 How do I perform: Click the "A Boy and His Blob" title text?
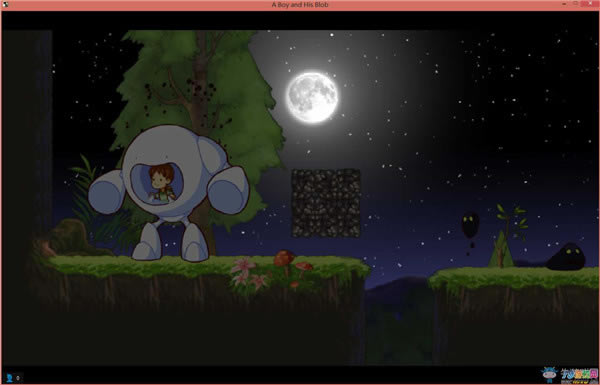point(300,5)
